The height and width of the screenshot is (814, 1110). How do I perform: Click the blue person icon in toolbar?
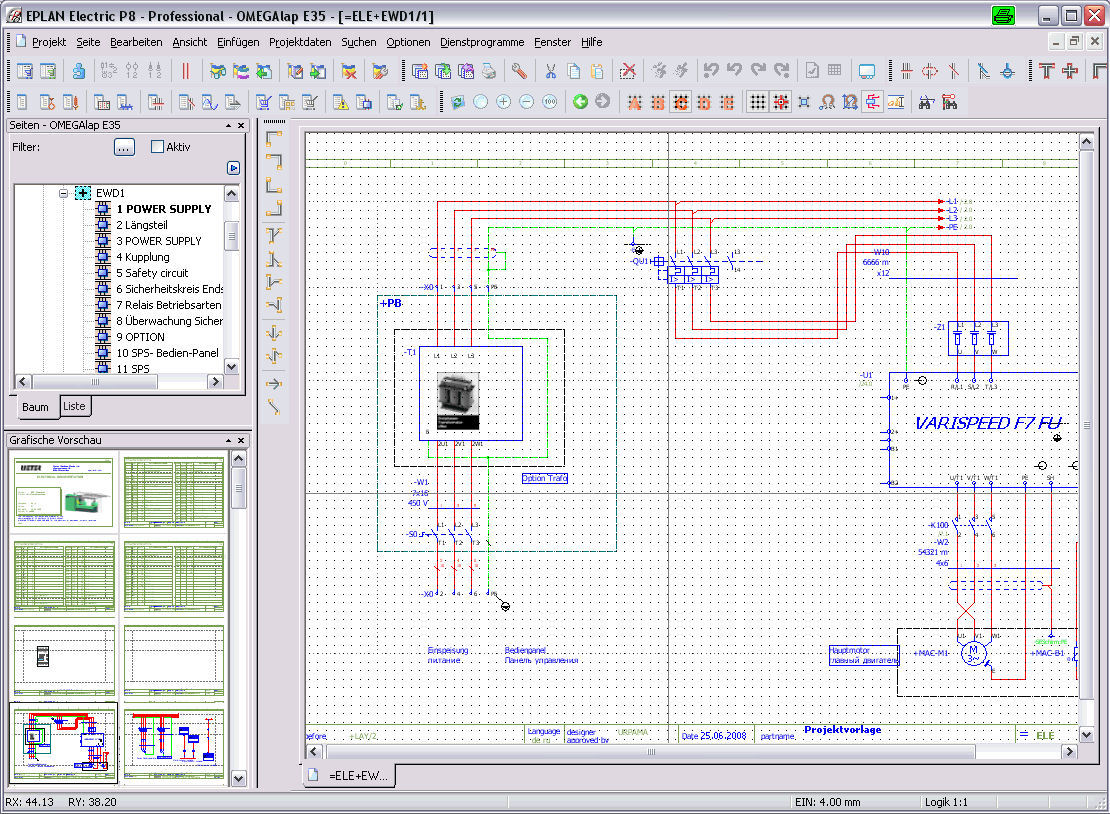79,71
